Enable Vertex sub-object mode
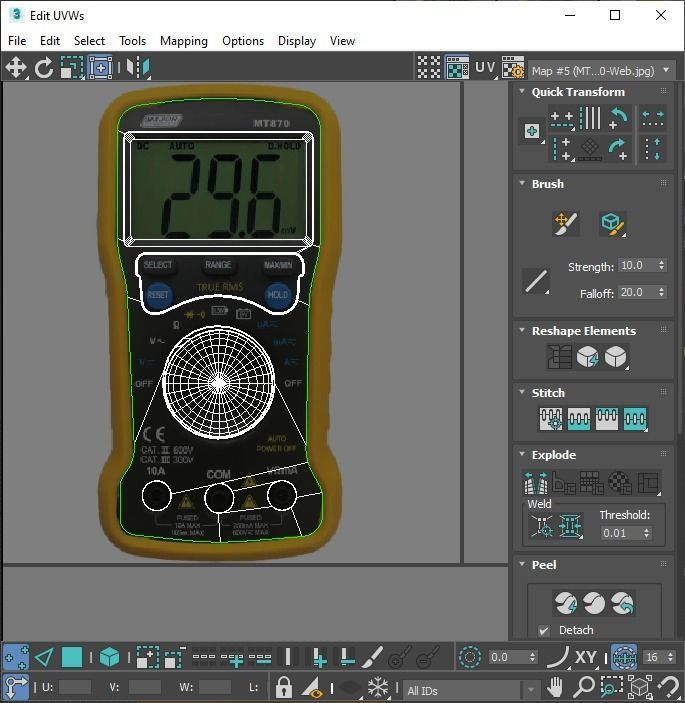The height and width of the screenshot is (703, 685). point(16,657)
